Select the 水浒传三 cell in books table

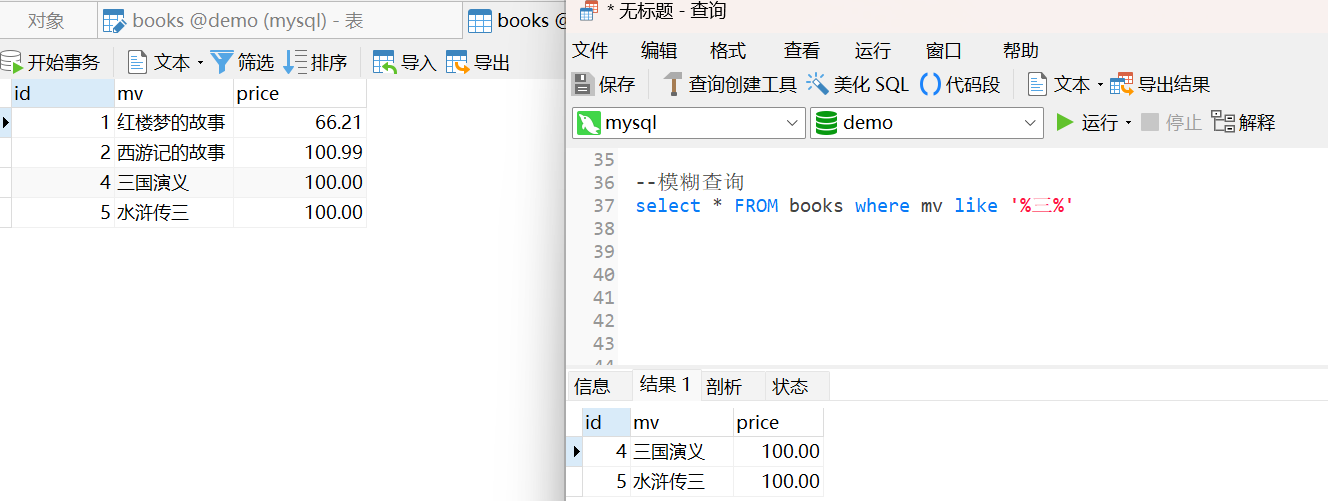[x=174, y=212]
